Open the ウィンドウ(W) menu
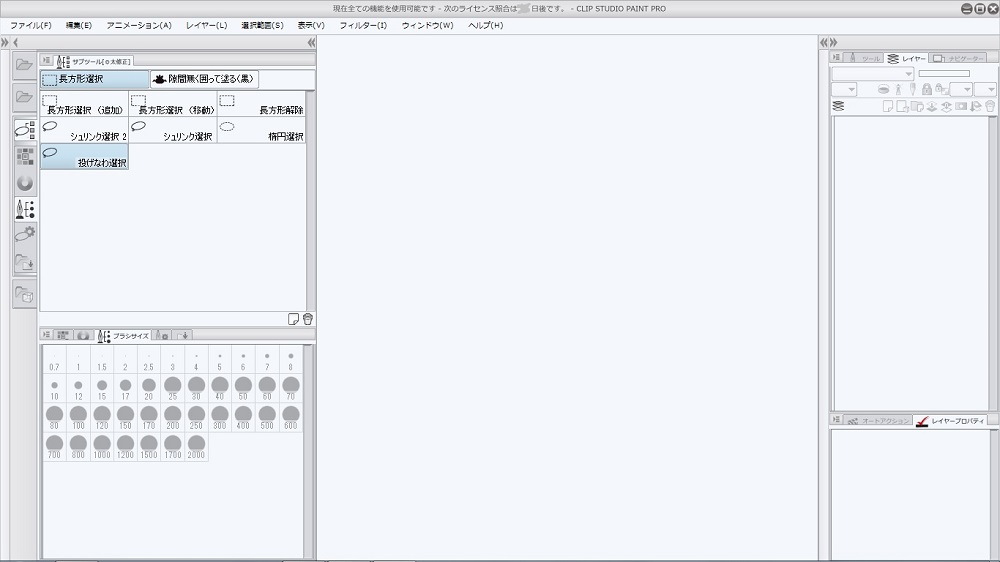1000x562 pixels. click(x=427, y=26)
